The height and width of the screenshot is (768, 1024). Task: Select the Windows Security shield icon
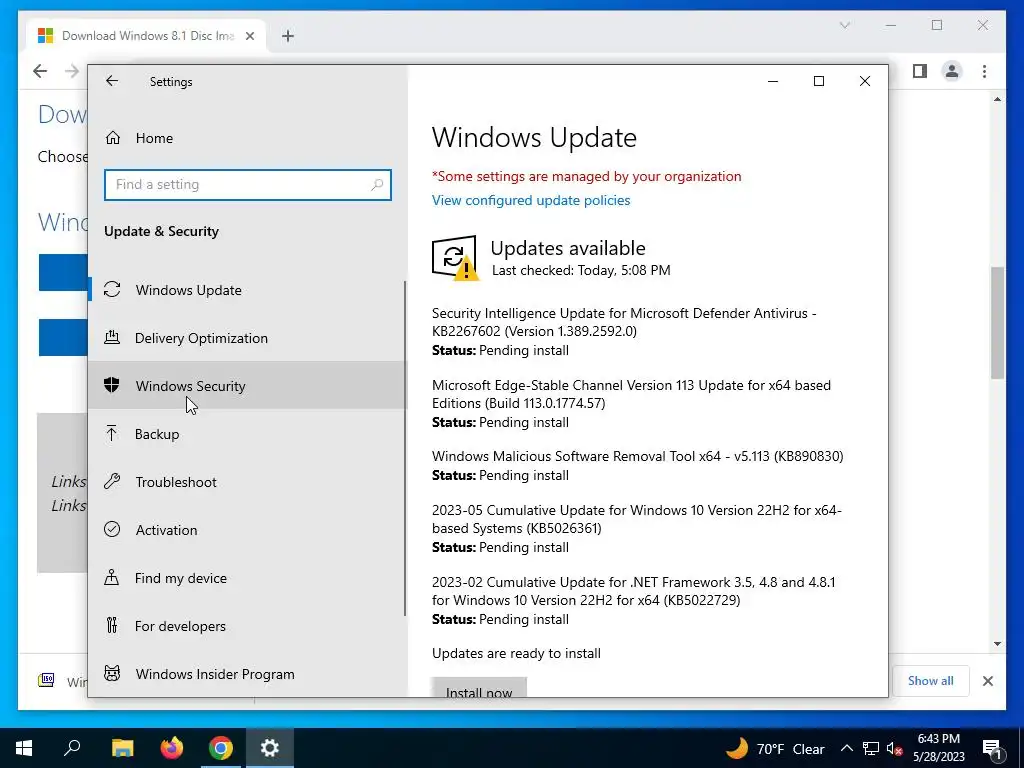(112, 385)
